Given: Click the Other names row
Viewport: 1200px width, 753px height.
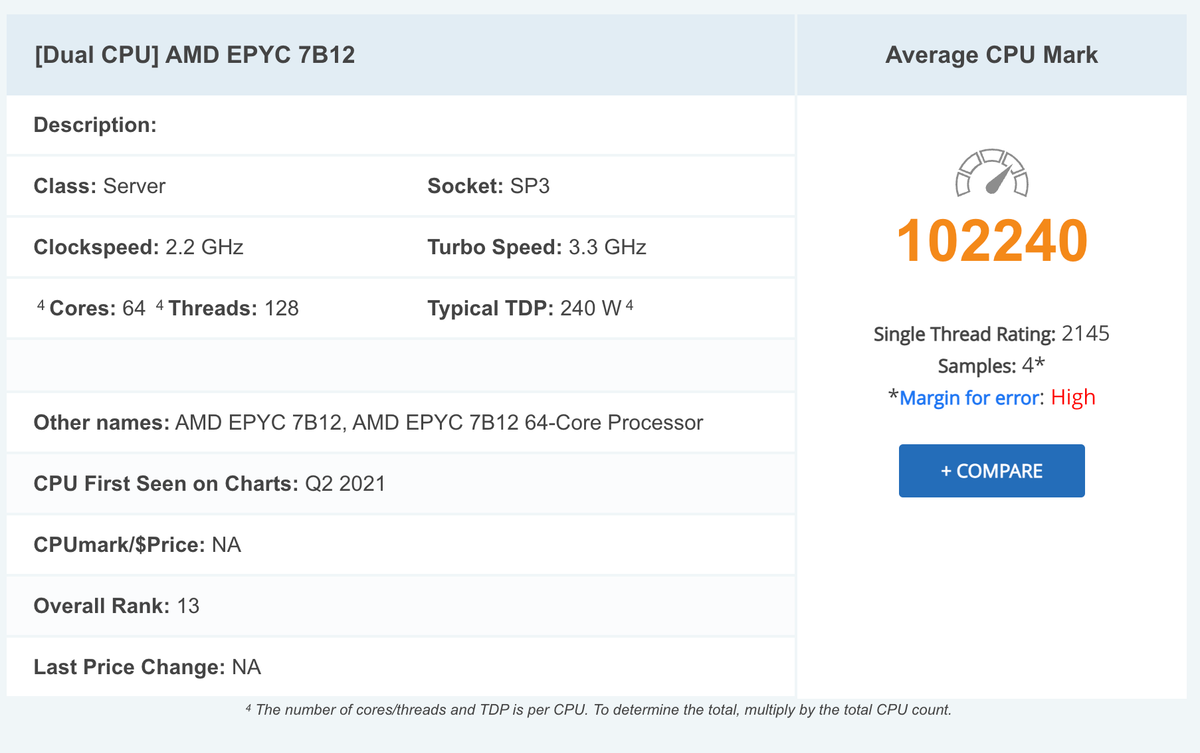Looking at the screenshot, I should click(368, 423).
